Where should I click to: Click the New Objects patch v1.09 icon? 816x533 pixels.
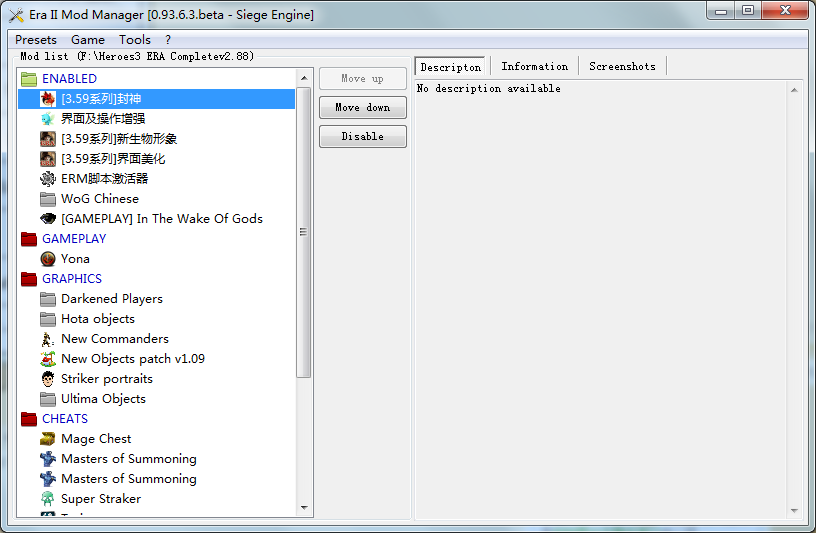[48, 359]
